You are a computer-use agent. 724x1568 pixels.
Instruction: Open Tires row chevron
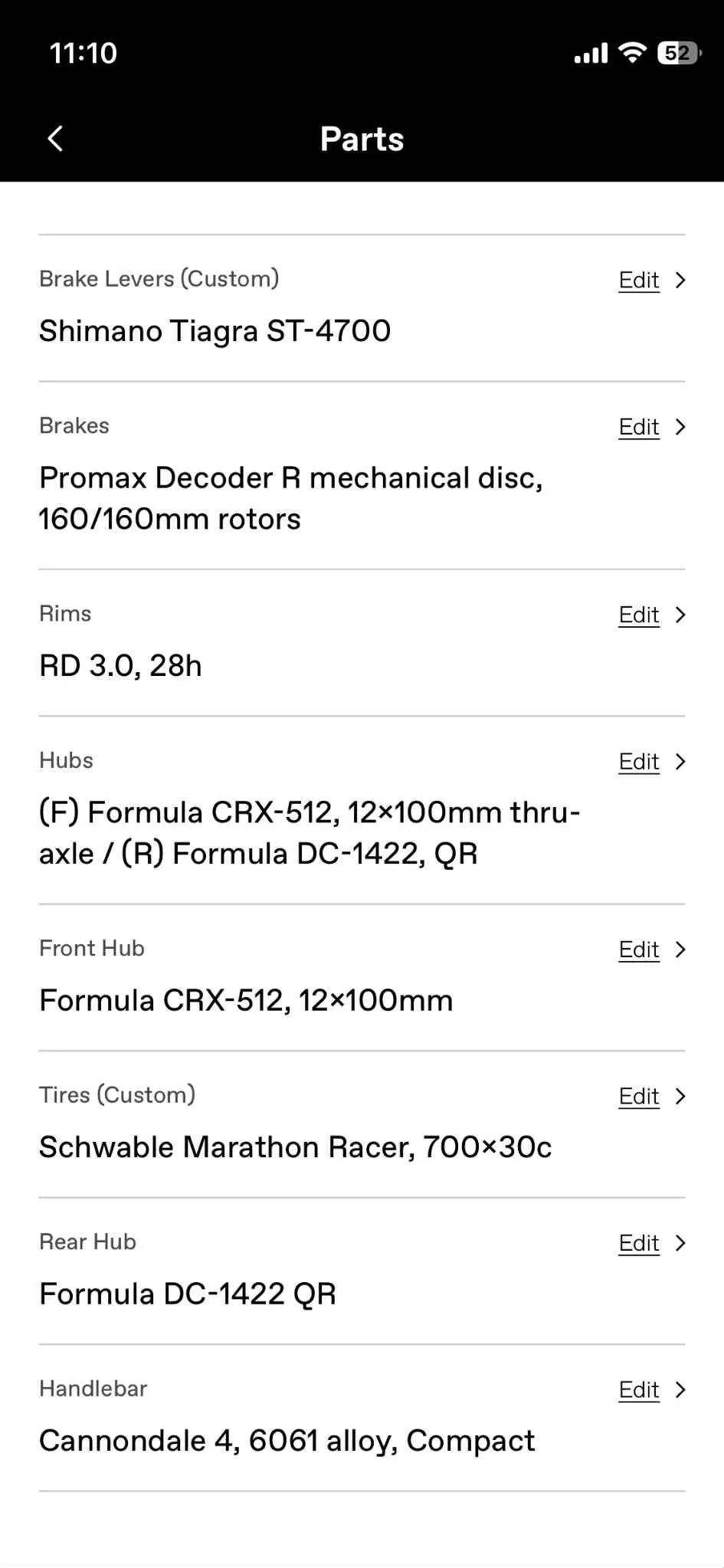coord(680,1097)
